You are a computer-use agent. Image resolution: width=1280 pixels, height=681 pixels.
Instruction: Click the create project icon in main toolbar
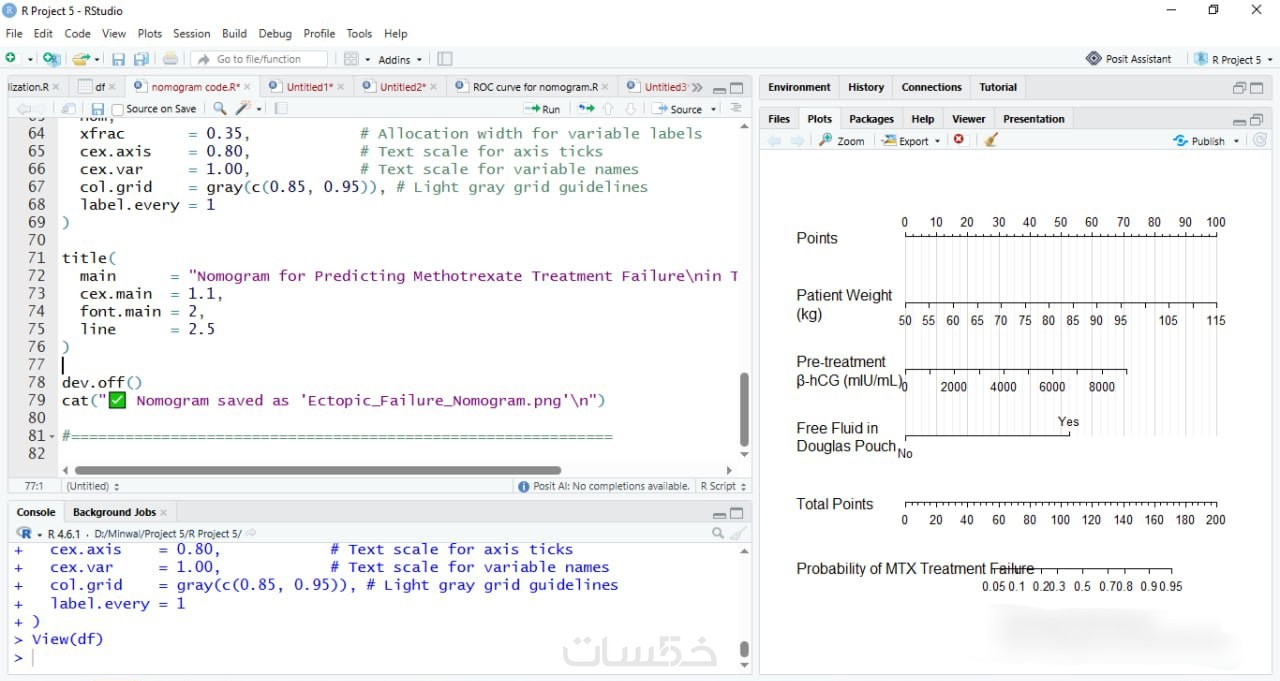point(51,59)
